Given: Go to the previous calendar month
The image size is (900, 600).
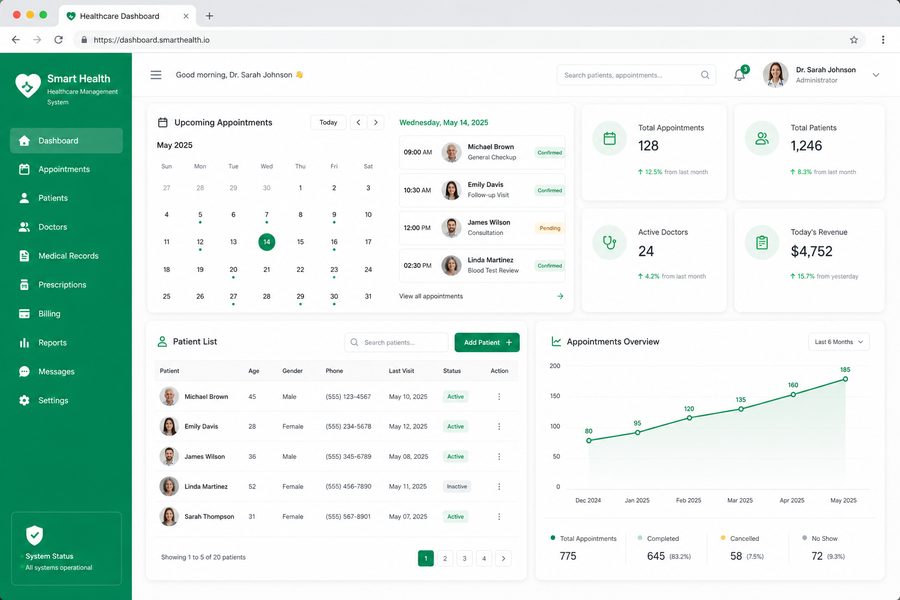Looking at the screenshot, I should (x=359, y=122).
